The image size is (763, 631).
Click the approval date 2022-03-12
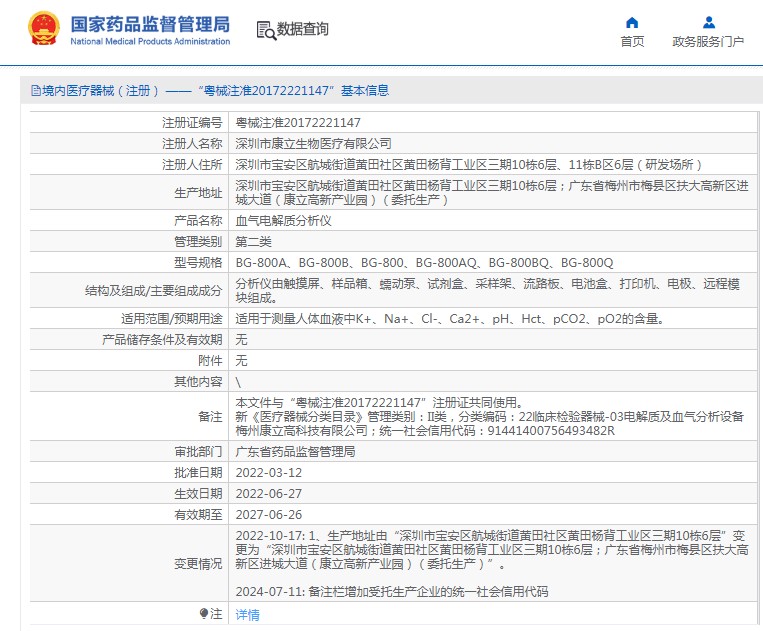tap(267, 472)
